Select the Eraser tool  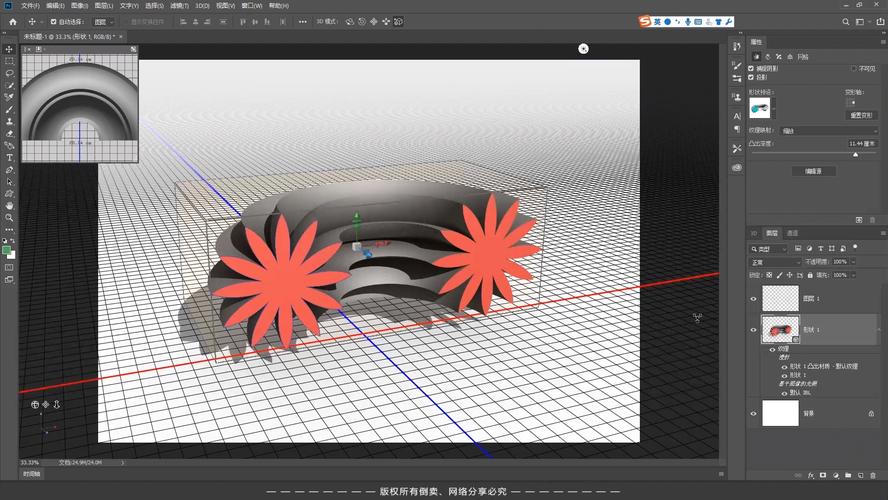(10, 133)
